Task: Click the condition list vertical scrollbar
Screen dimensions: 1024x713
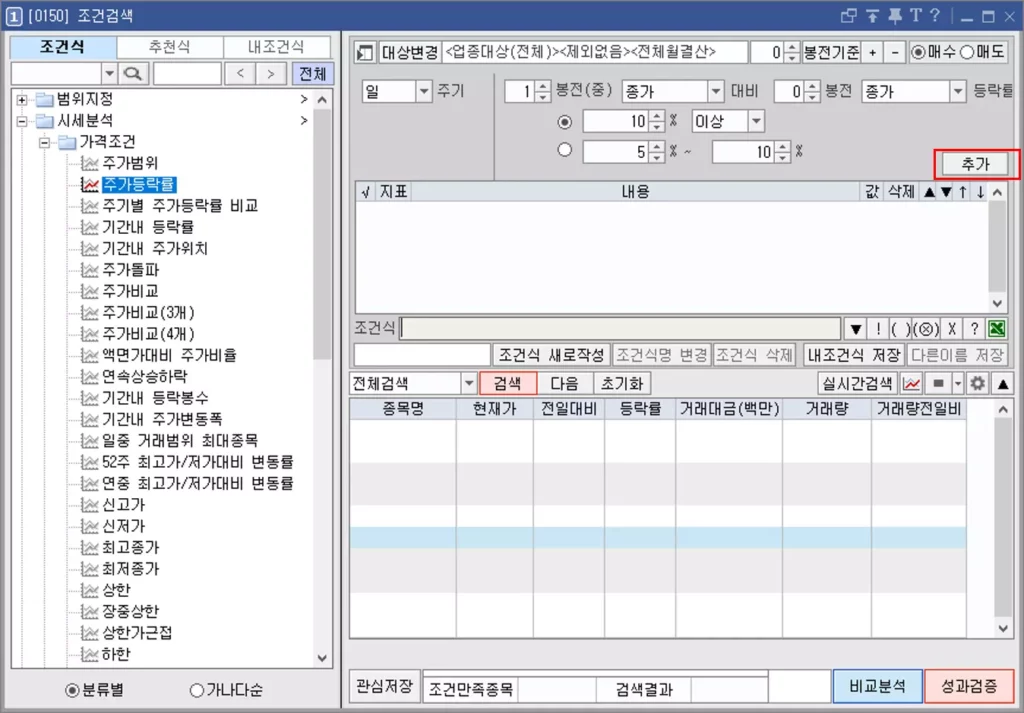Action: point(997,248)
